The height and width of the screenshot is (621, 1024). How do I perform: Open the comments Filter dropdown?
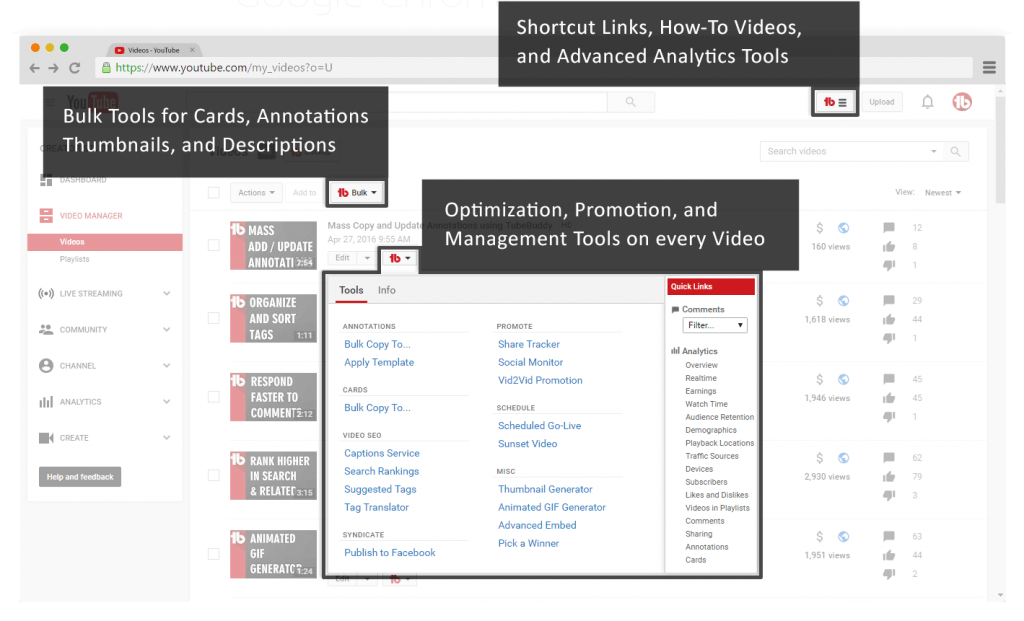pos(715,325)
